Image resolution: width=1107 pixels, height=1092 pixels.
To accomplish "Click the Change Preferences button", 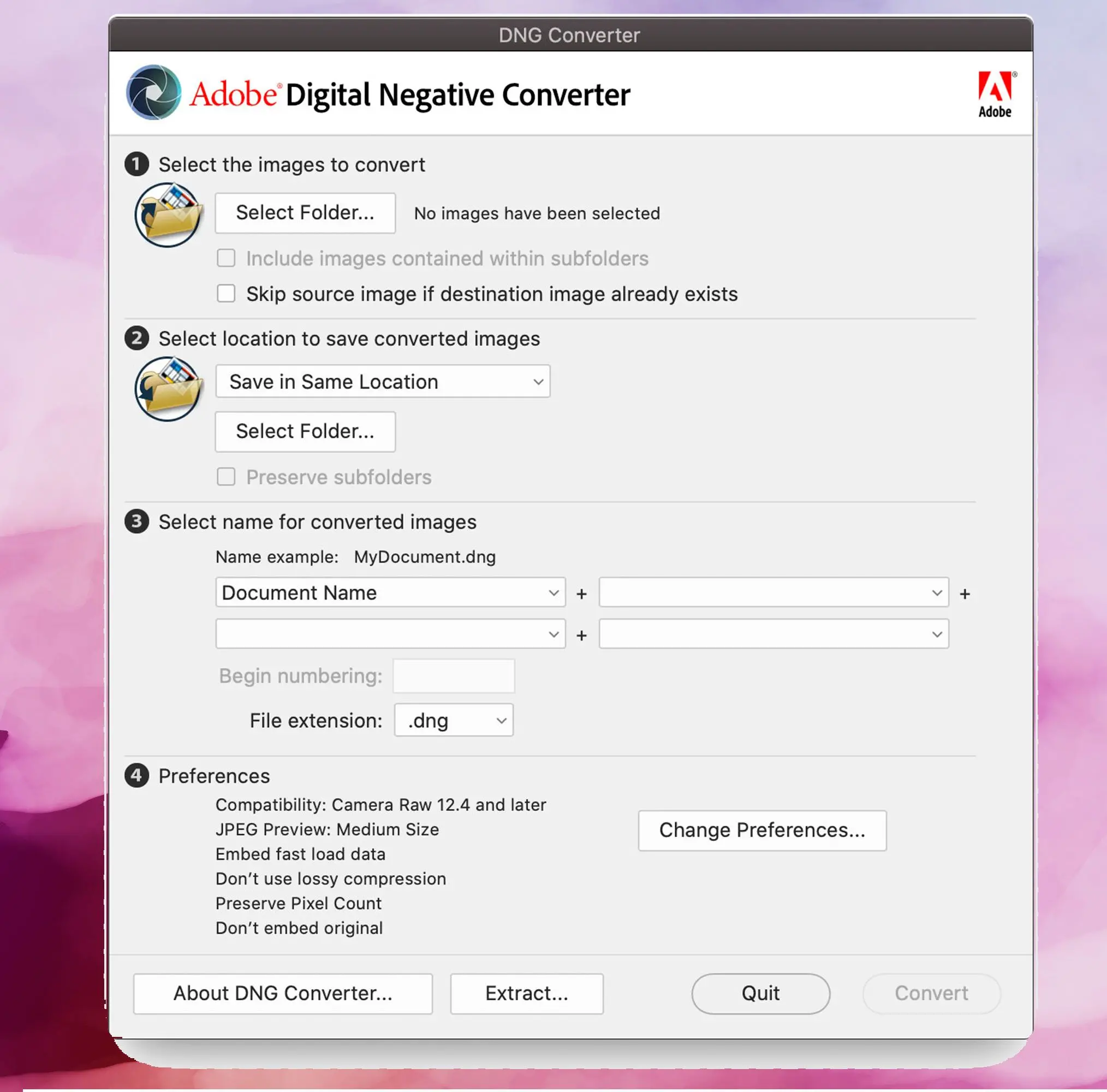I will click(762, 829).
